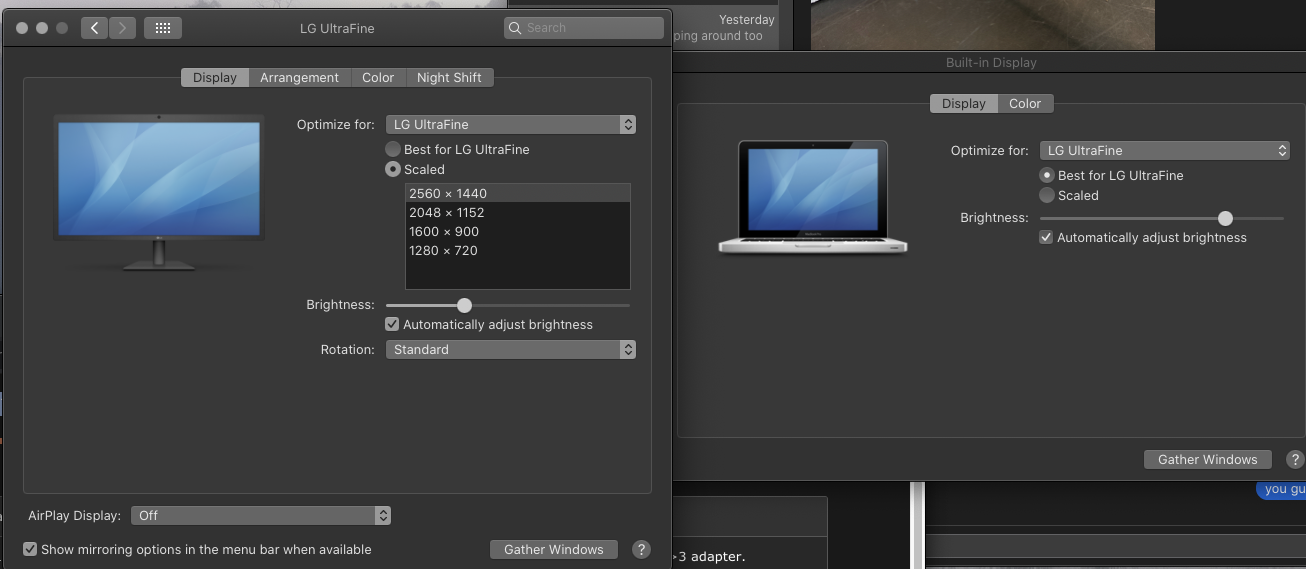Click Gather Windows in Built-in Display window
The width and height of the screenshot is (1306, 569).
(1208, 459)
